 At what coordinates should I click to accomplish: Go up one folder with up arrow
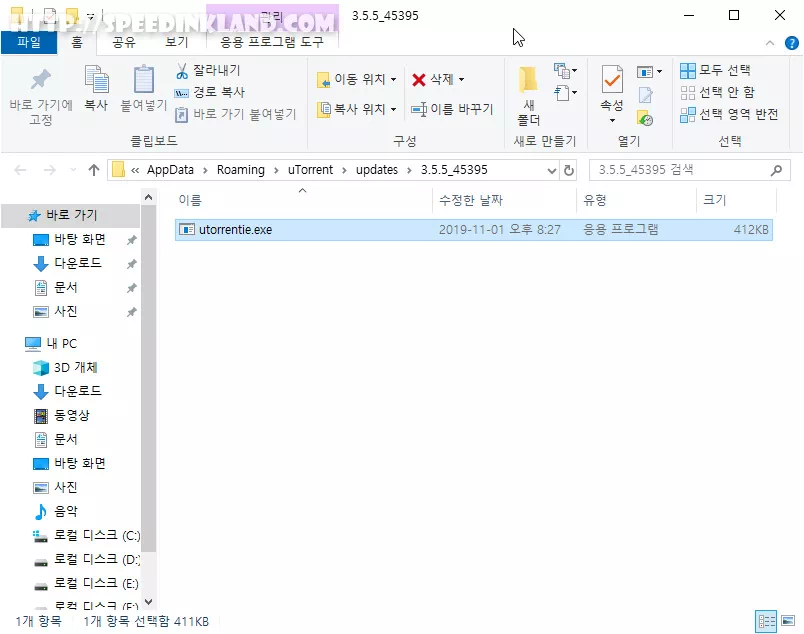pyautogui.click(x=94, y=170)
